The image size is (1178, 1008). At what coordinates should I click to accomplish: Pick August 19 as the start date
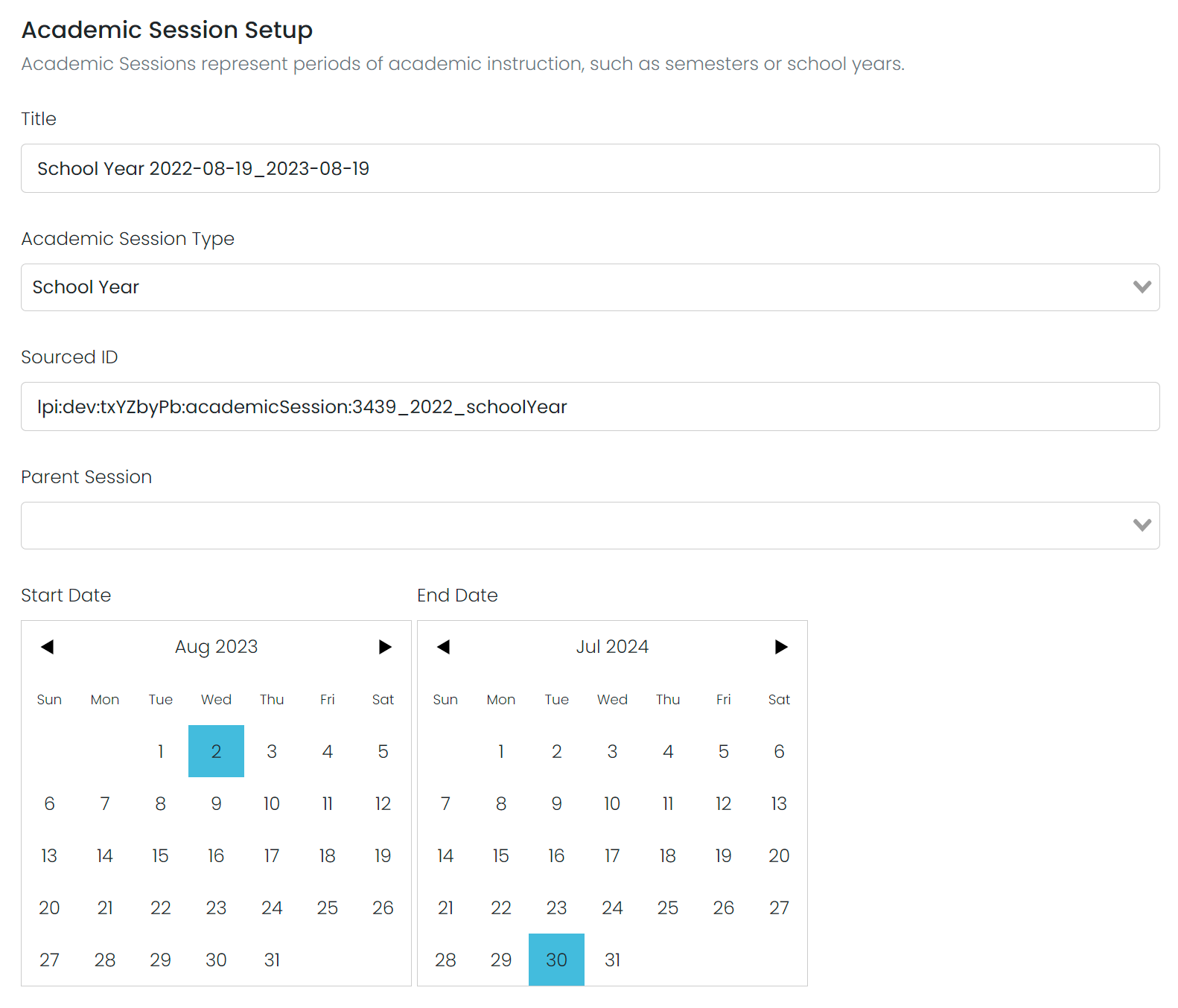383,855
